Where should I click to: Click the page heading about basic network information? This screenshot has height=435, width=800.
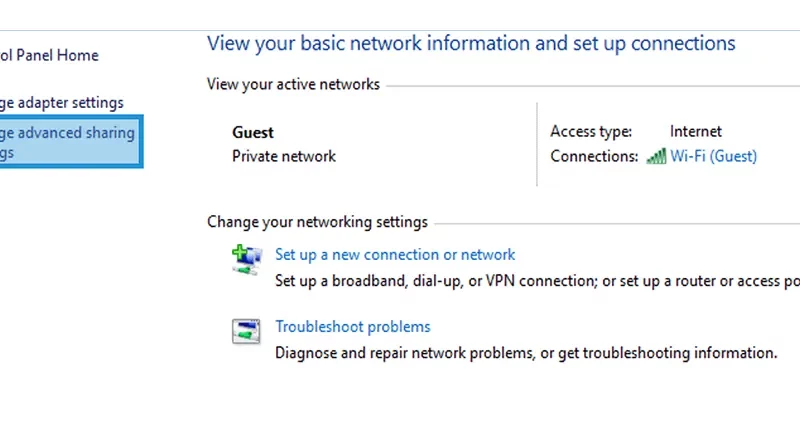coord(471,43)
